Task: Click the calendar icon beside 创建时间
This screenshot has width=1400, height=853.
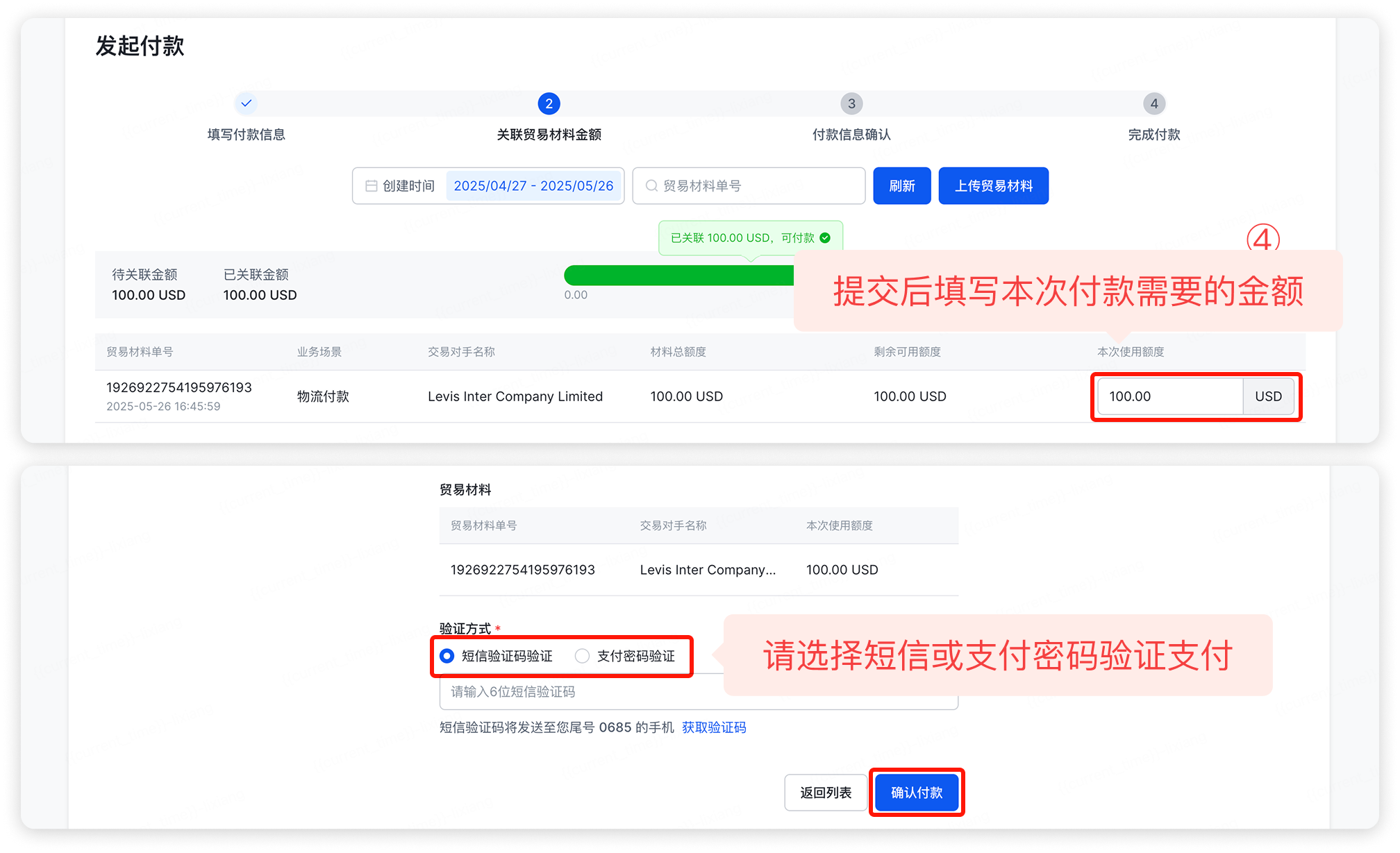Action: click(372, 186)
